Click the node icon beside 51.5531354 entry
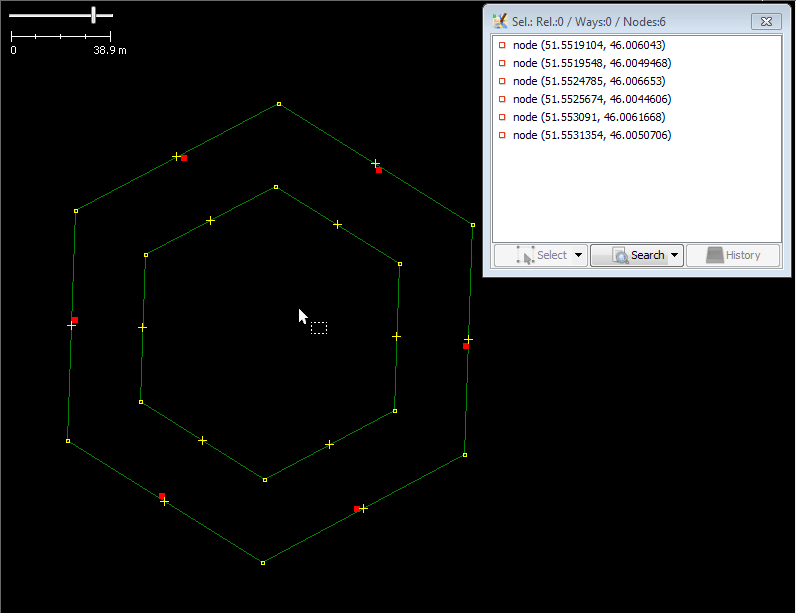This screenshot has width=796, height=614. tap(502, 135)
